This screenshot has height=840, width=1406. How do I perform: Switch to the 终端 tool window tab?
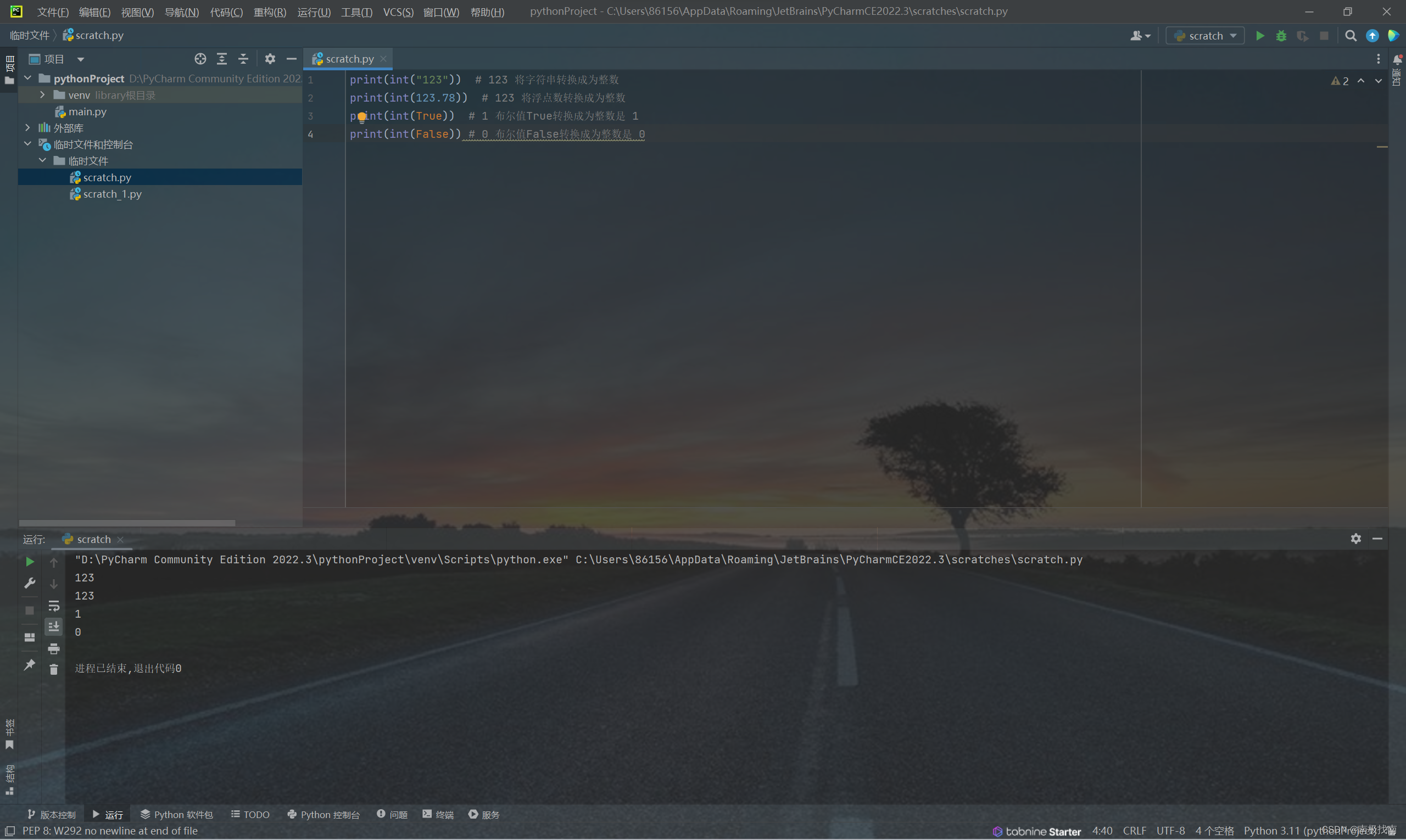[x=438, y=815]
